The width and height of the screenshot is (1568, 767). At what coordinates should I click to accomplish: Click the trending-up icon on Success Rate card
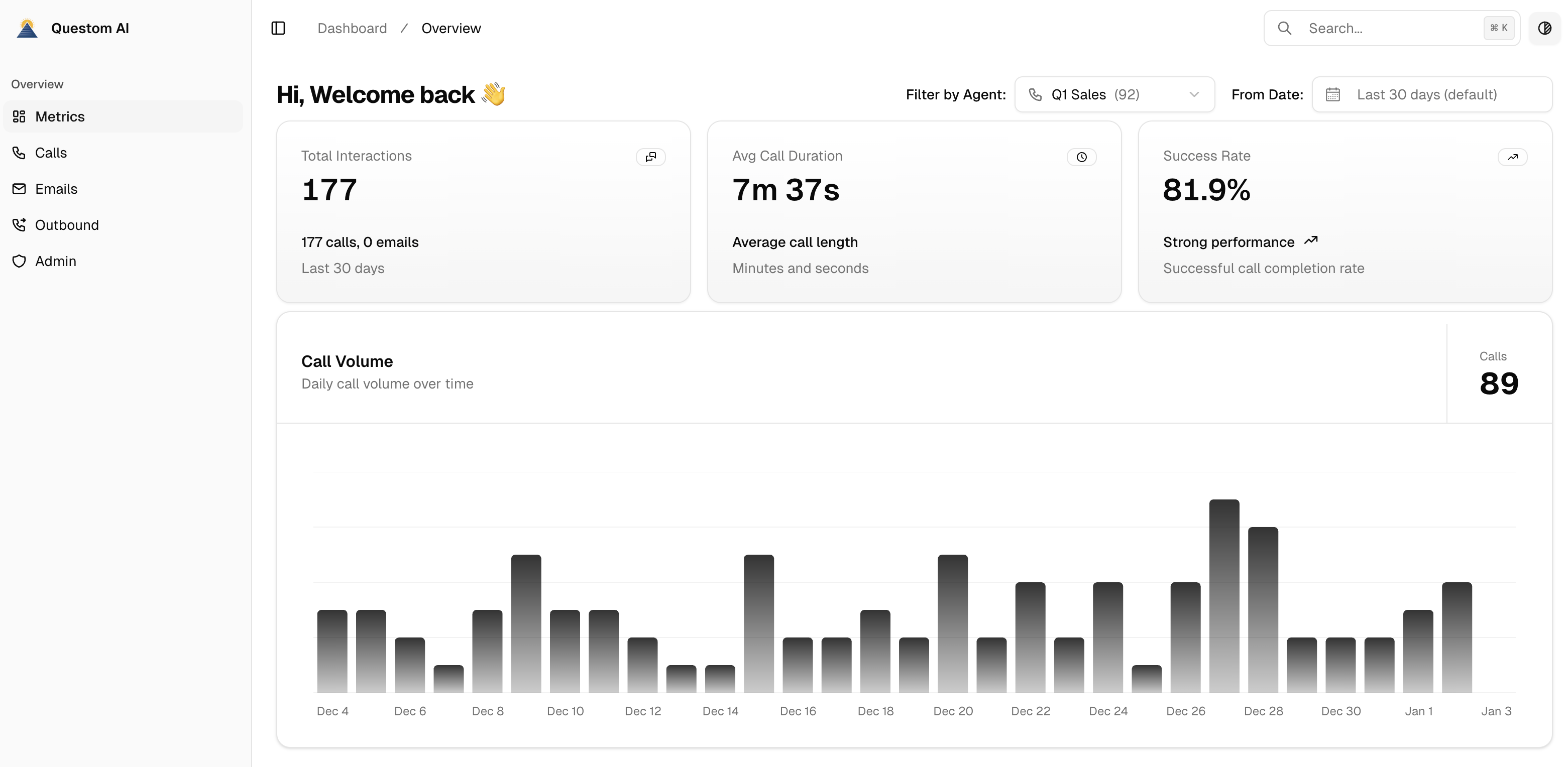point(1513,156)
